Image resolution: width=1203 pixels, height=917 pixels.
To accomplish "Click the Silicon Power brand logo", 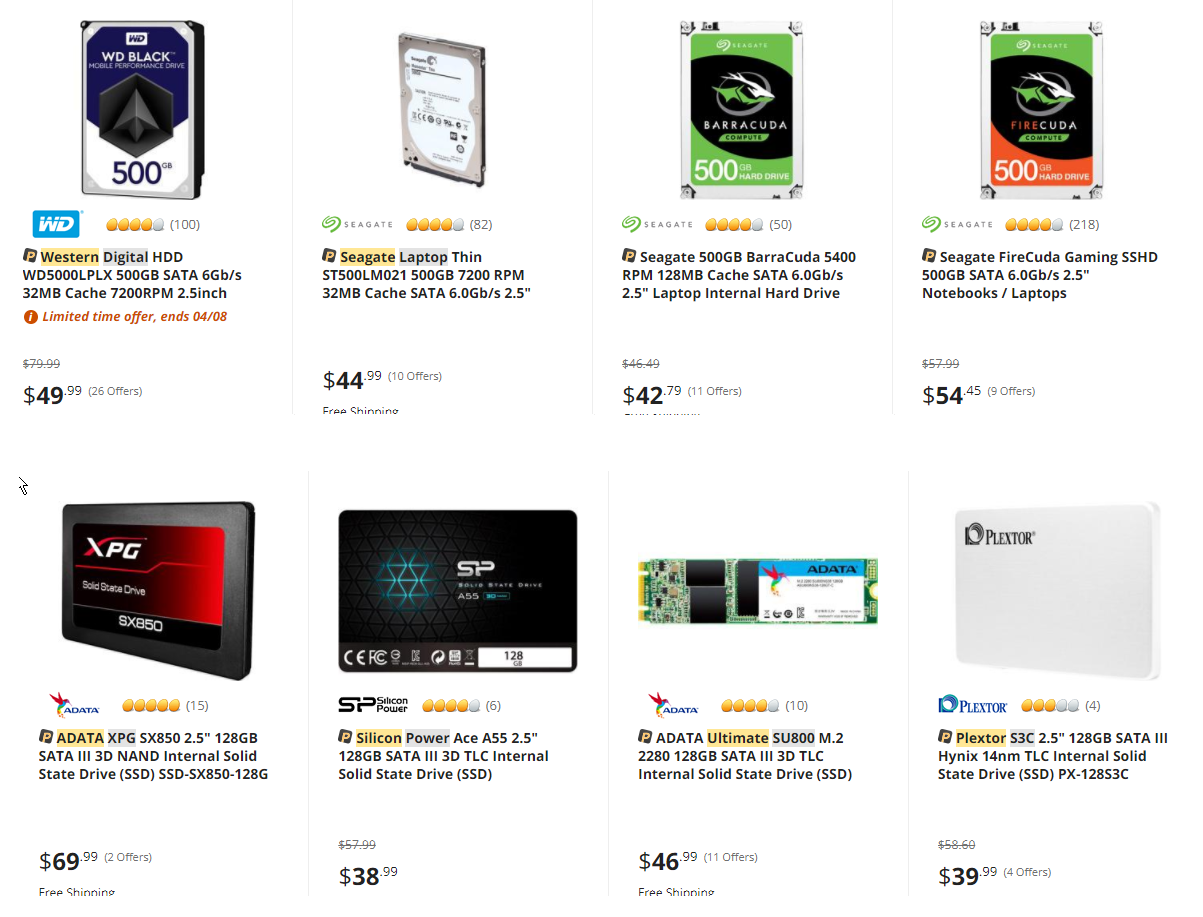I will click(x=373, y=705).
